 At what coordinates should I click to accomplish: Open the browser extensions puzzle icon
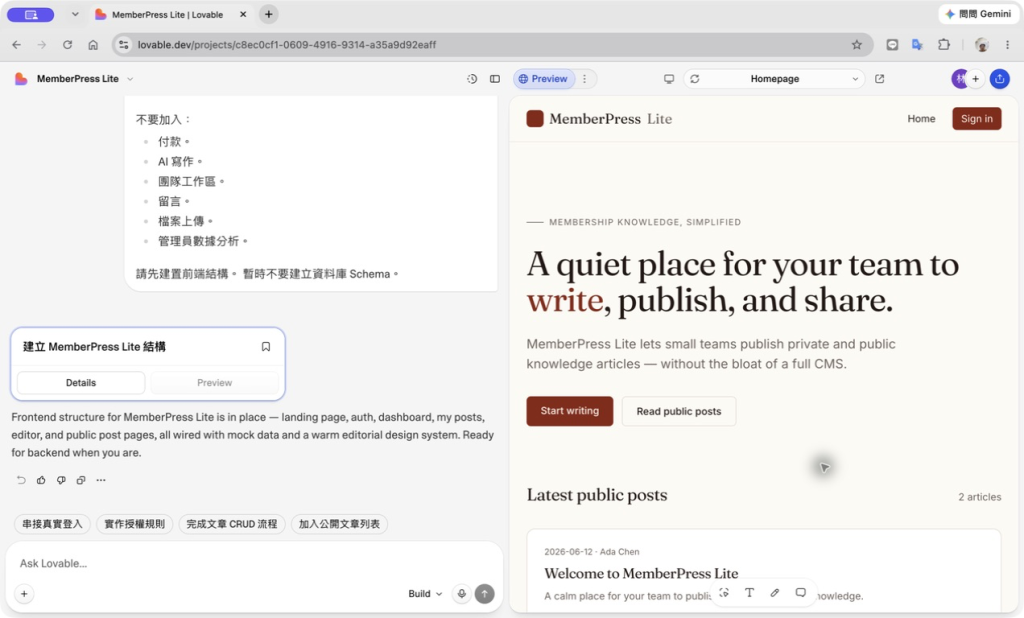944,44
